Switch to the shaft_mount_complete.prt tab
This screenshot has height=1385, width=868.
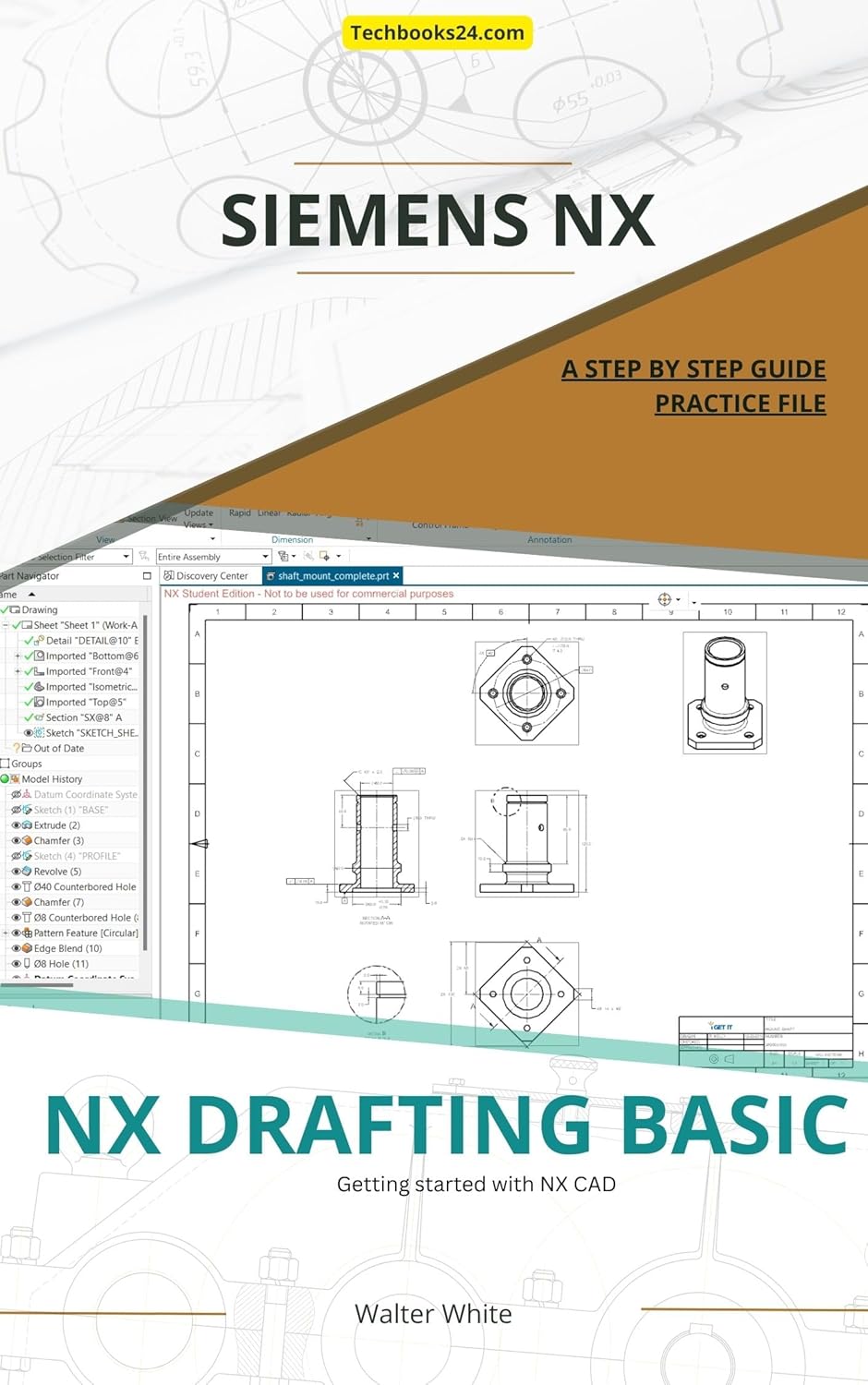332,575
